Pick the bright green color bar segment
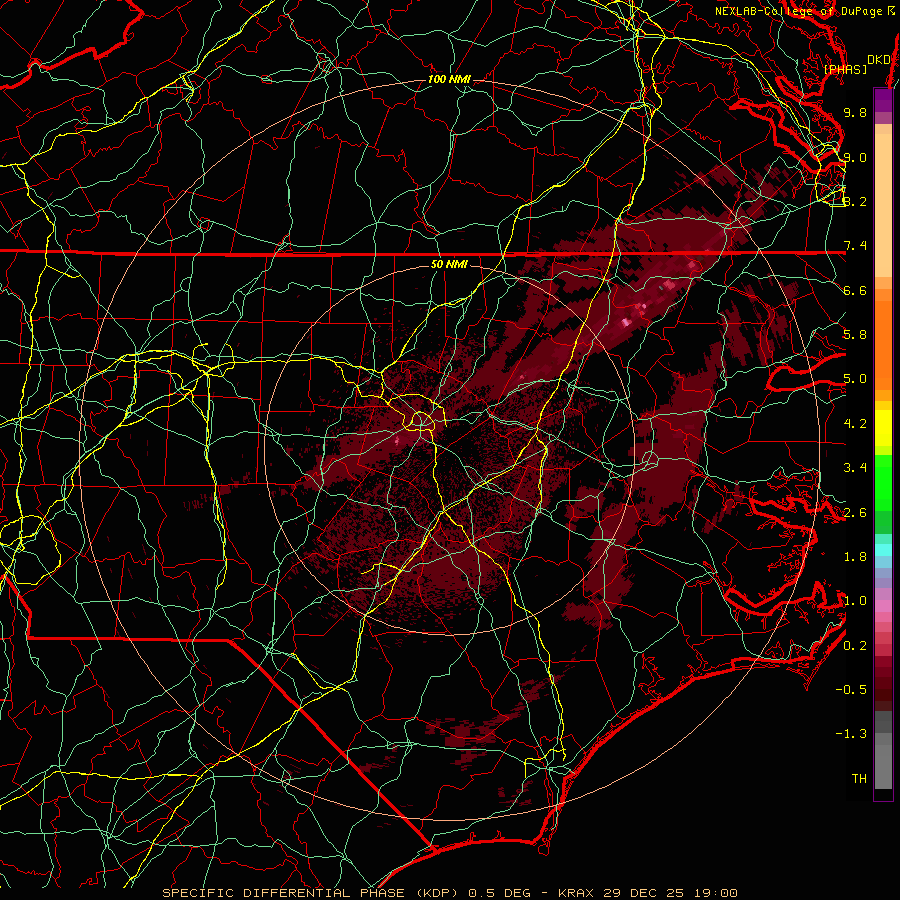This screenshot has height=900, width=900. [x=883, y=482]
